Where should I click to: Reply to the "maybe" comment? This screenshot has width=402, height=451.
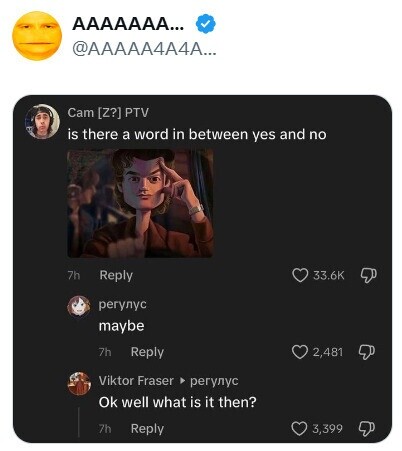click(x=147, y=352)
